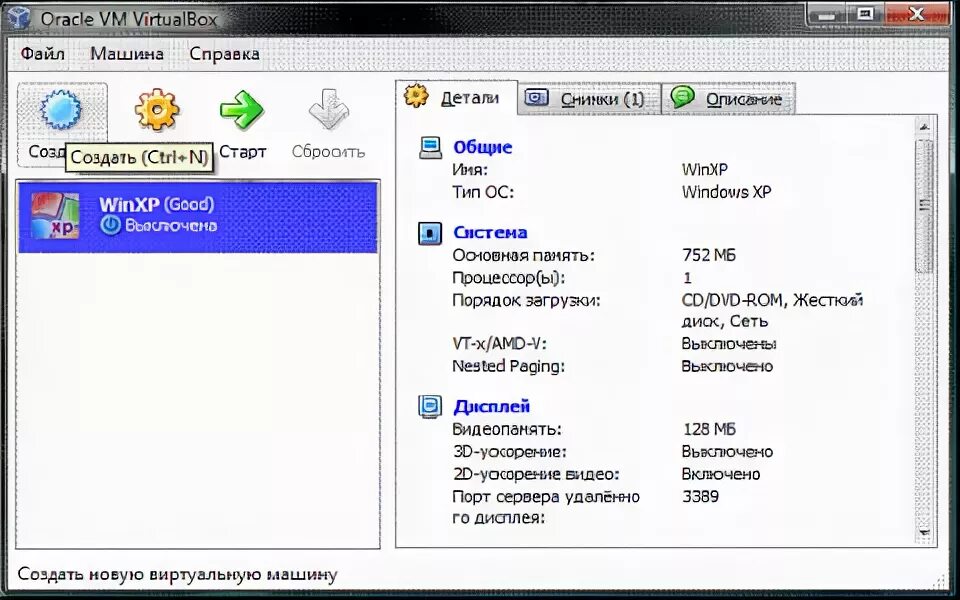Switch to the Детали tab

[457, 97]
